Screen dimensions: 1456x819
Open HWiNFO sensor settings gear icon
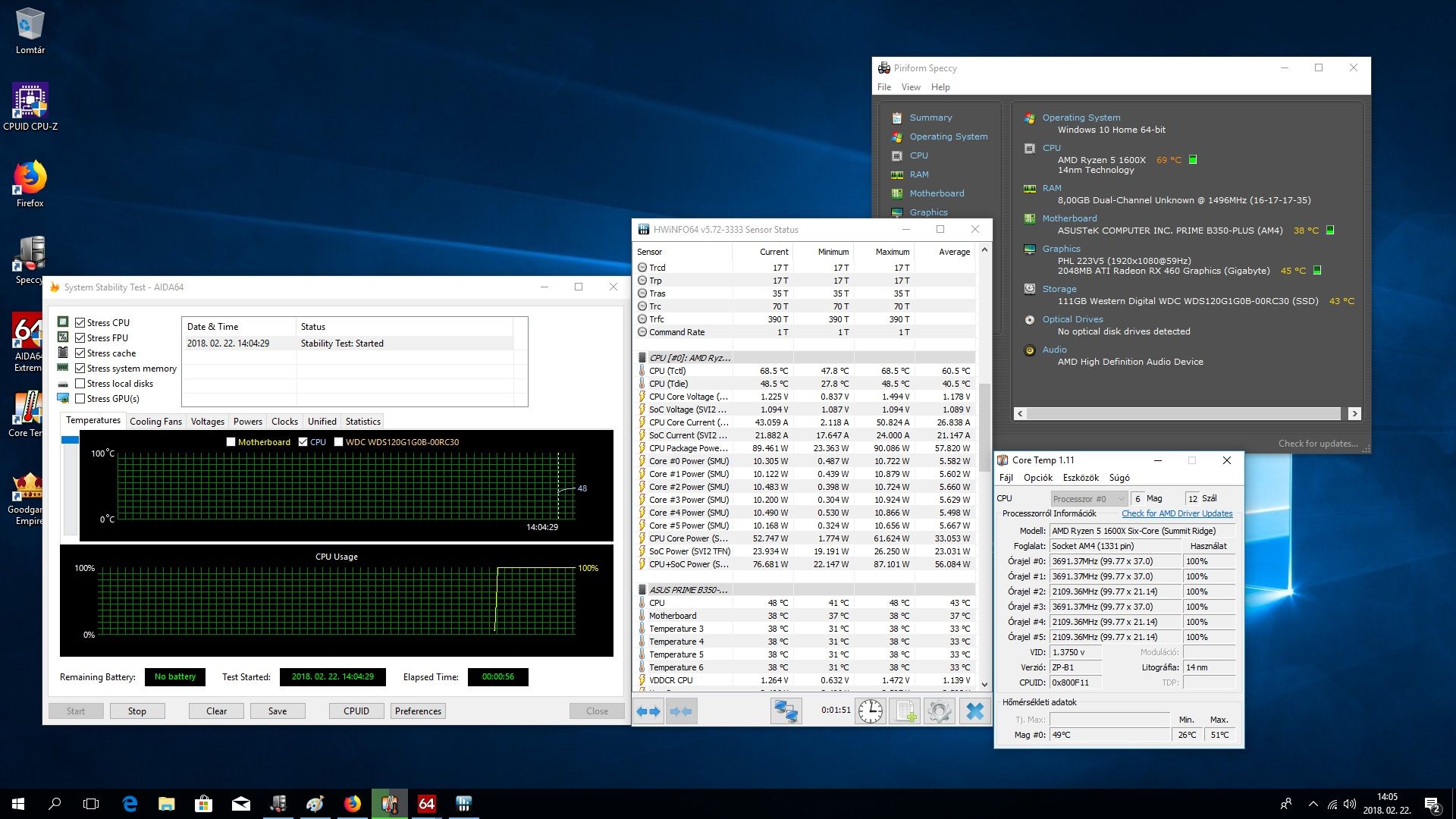939,711
